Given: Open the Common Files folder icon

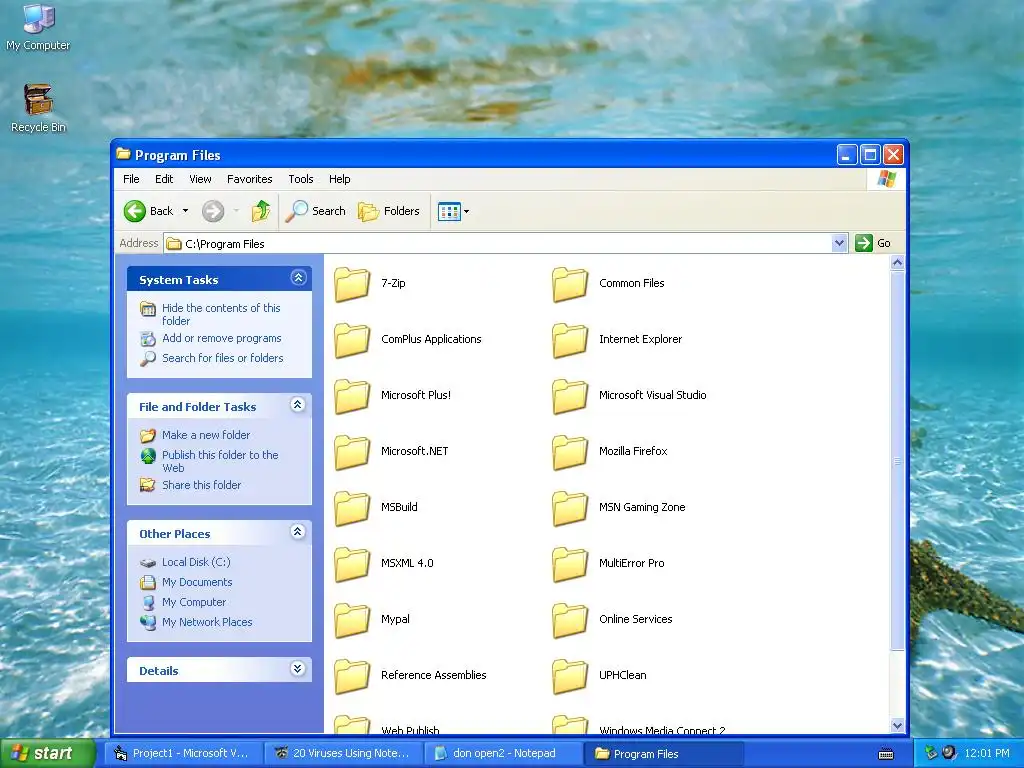Looking at the screenshot, I should coord(570,284).
